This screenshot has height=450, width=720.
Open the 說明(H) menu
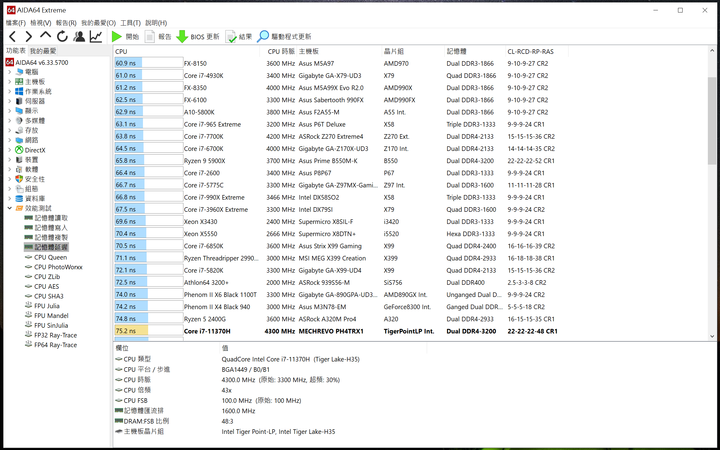pos(156,23)
